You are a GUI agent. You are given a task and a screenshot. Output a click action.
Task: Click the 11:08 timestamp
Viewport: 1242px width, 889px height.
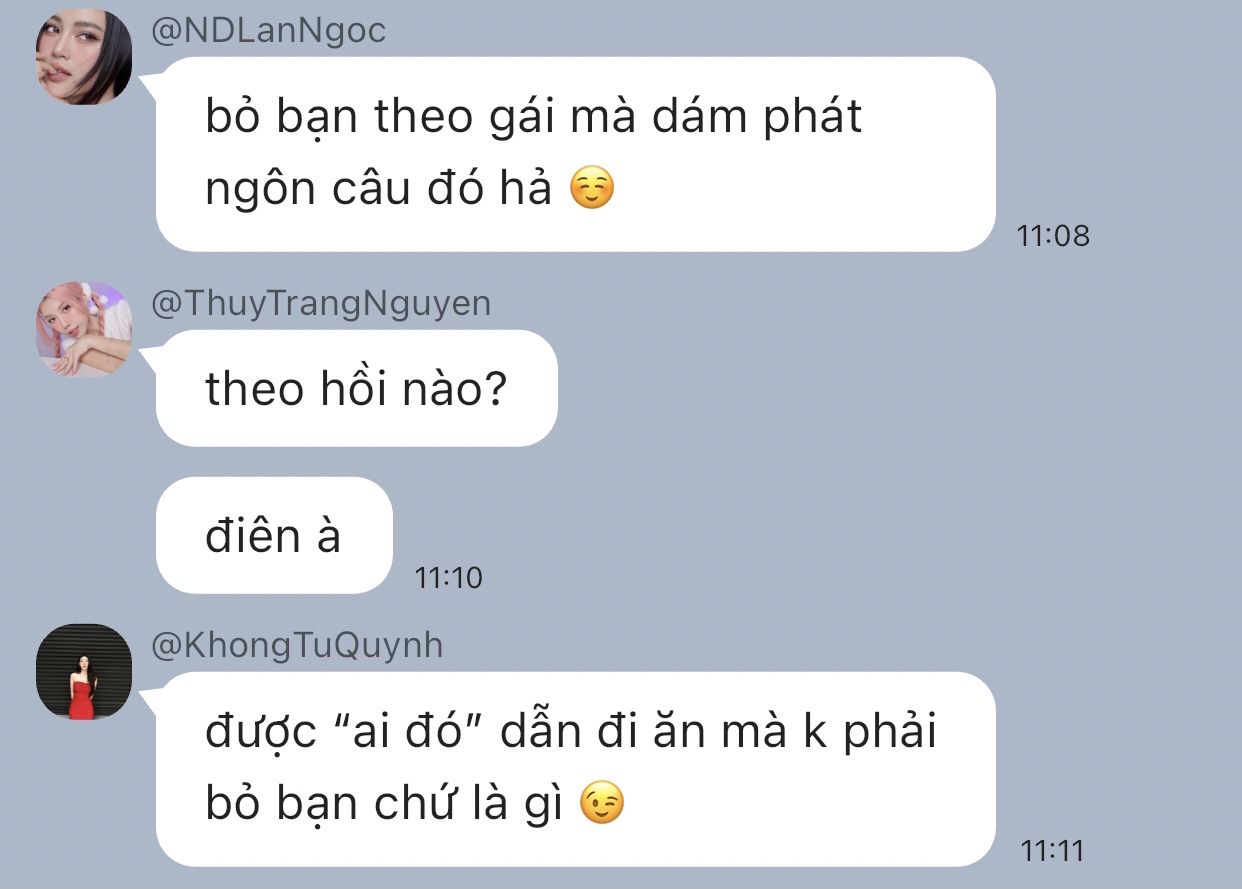[x=1053, y=236]
